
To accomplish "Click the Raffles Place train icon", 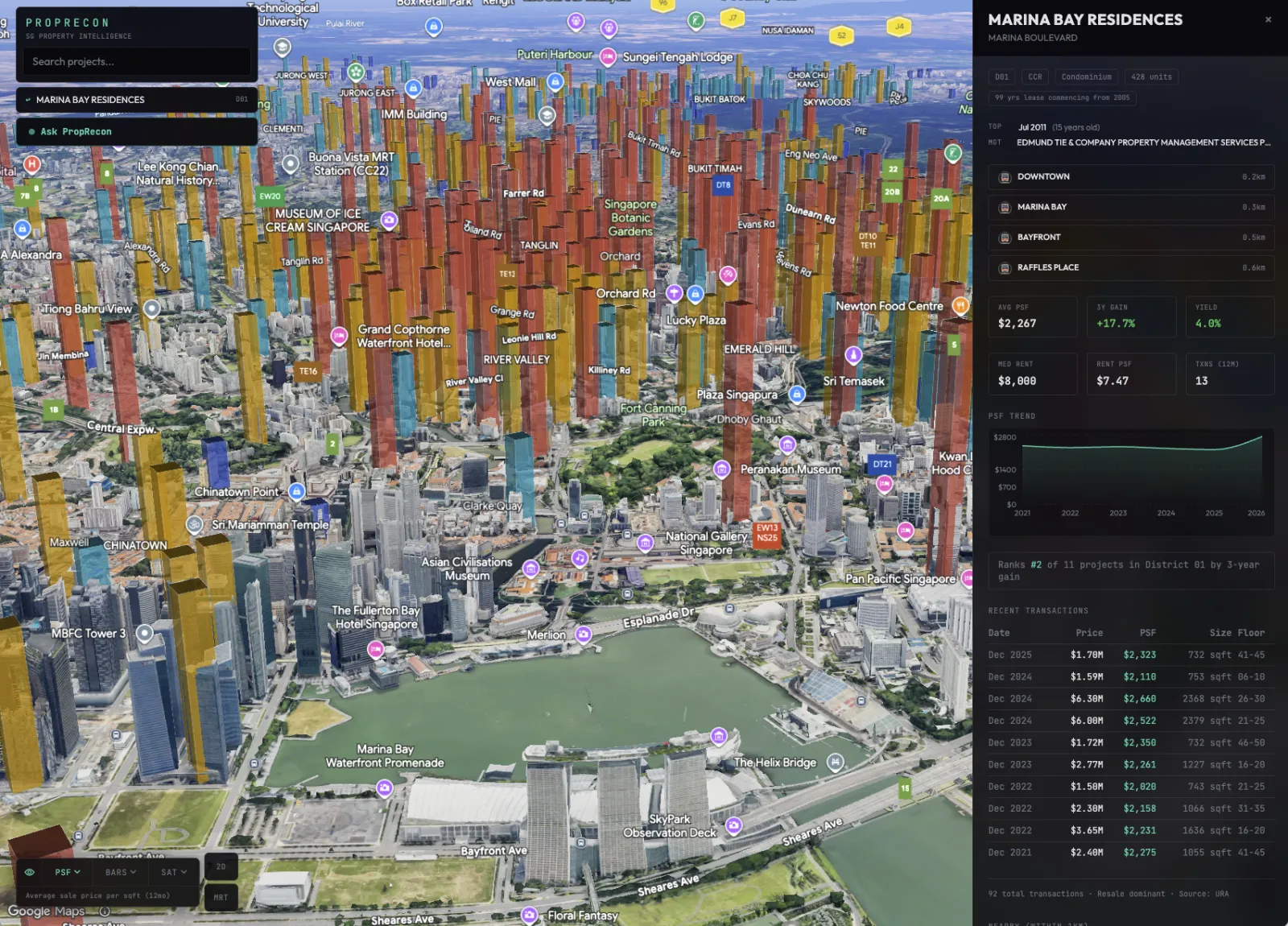I will [1005, 268].
